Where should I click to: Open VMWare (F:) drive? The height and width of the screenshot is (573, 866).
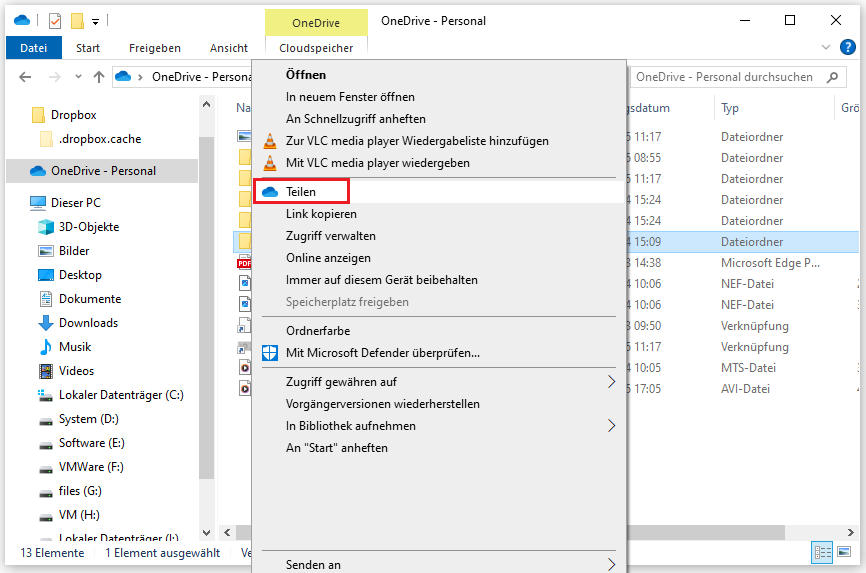[x=91, y=467]
